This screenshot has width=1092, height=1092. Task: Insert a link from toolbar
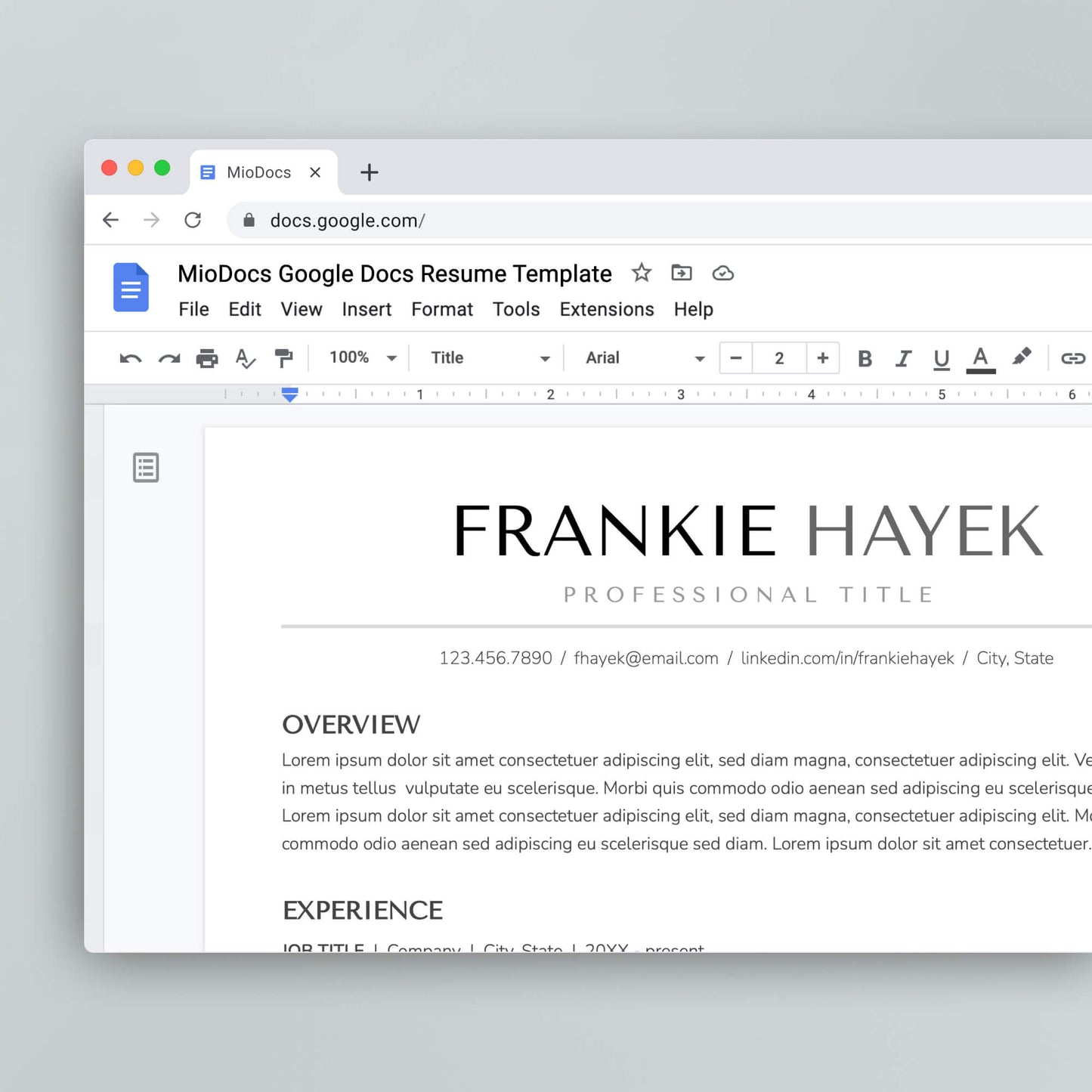(1072, 358)
